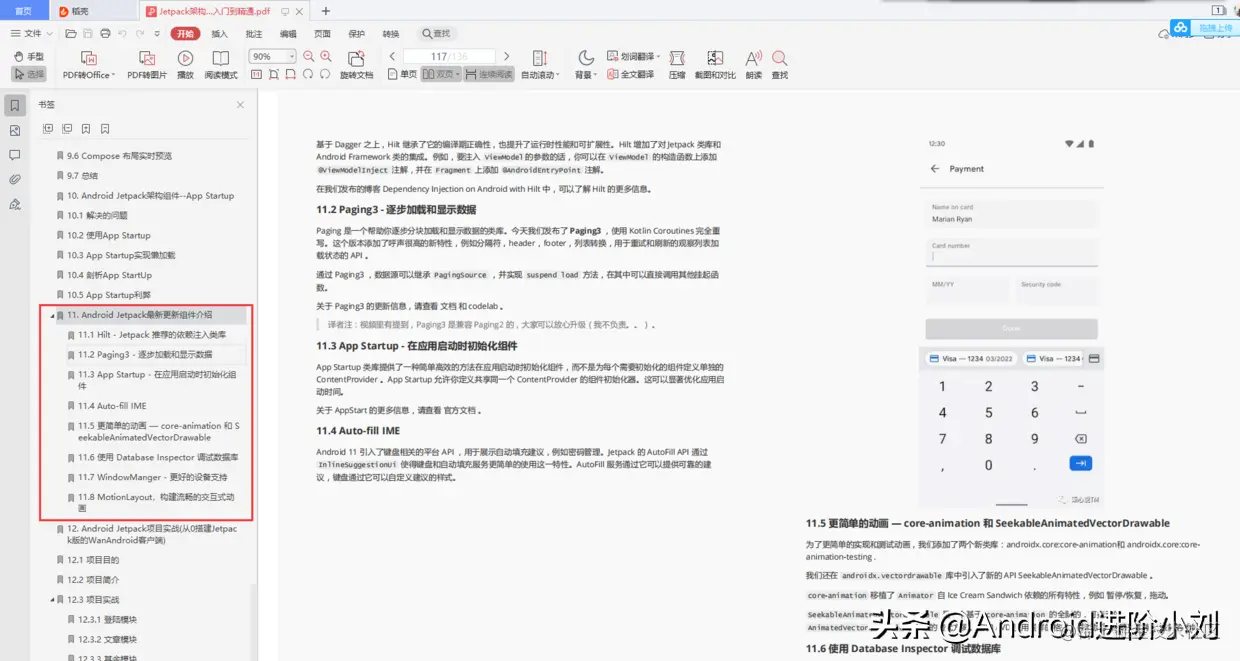The image size is (1240, 661).
Task: Activate the Select tool (选择)
Action: click(29, 74)
